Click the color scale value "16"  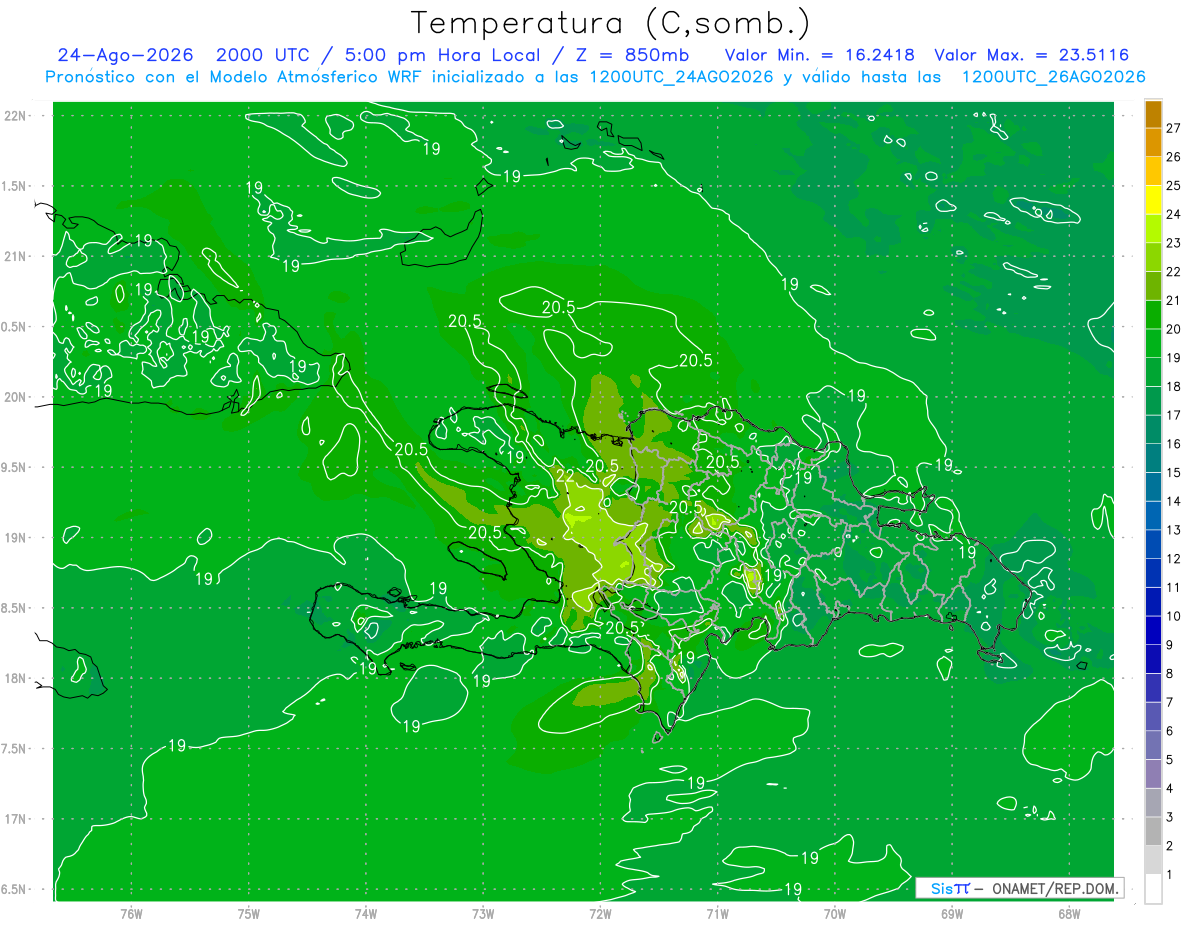click(1174, 444)
